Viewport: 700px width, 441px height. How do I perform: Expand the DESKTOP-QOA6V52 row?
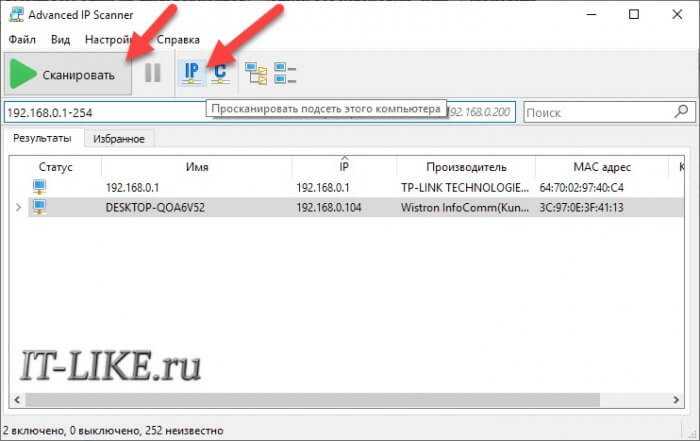(18, 208)
